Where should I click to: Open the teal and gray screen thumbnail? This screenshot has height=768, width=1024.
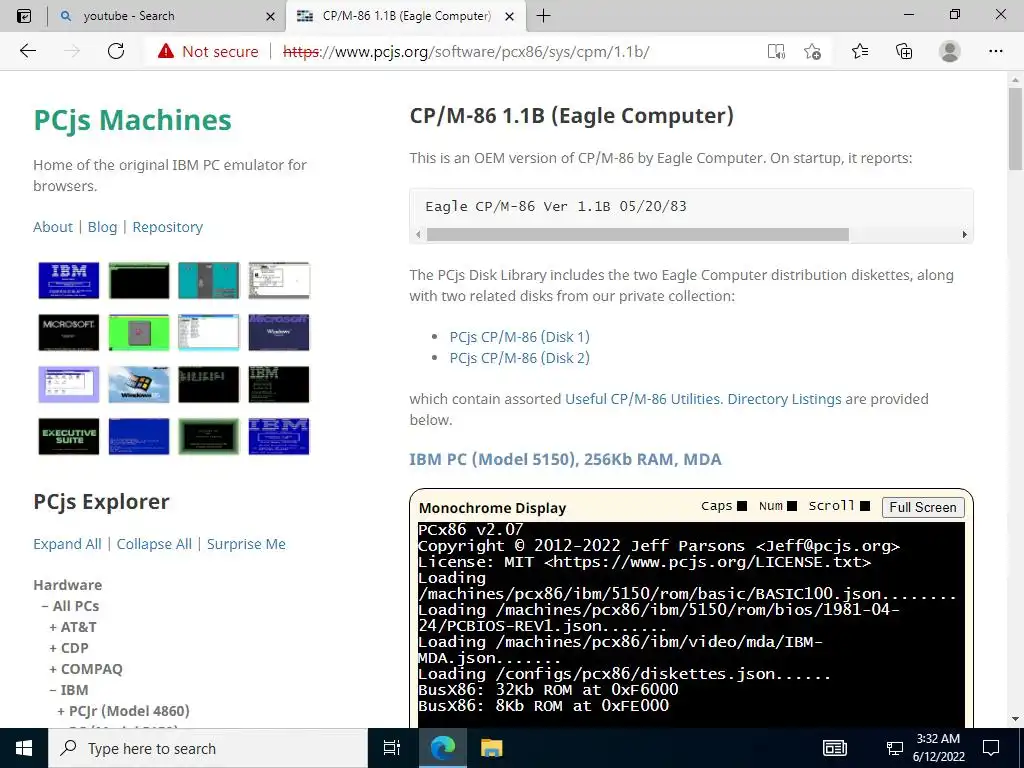tap(208, 280)
